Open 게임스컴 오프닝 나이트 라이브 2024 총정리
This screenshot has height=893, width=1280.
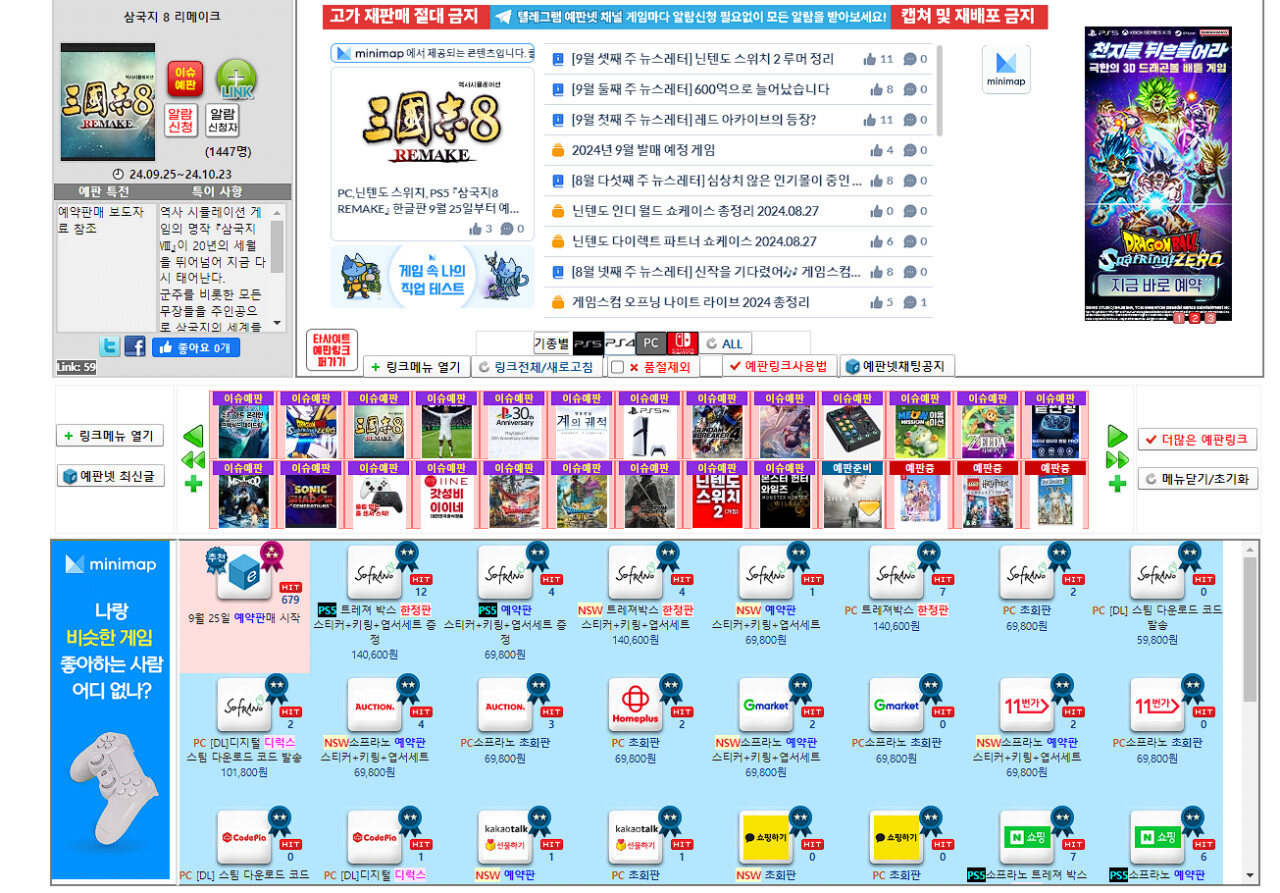(x=691, y=302)
